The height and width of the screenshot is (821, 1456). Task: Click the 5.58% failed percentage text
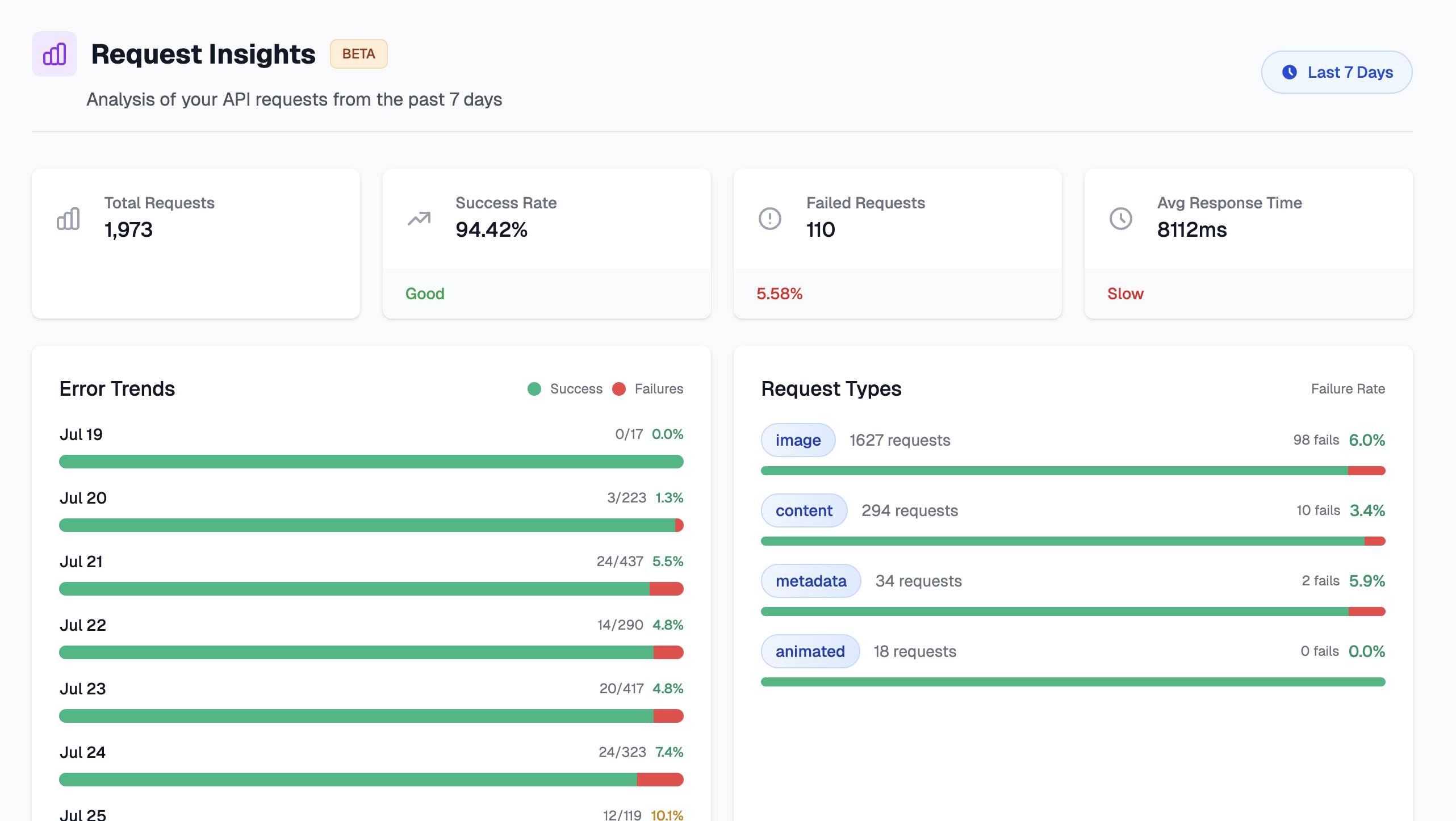pos(779,294)
